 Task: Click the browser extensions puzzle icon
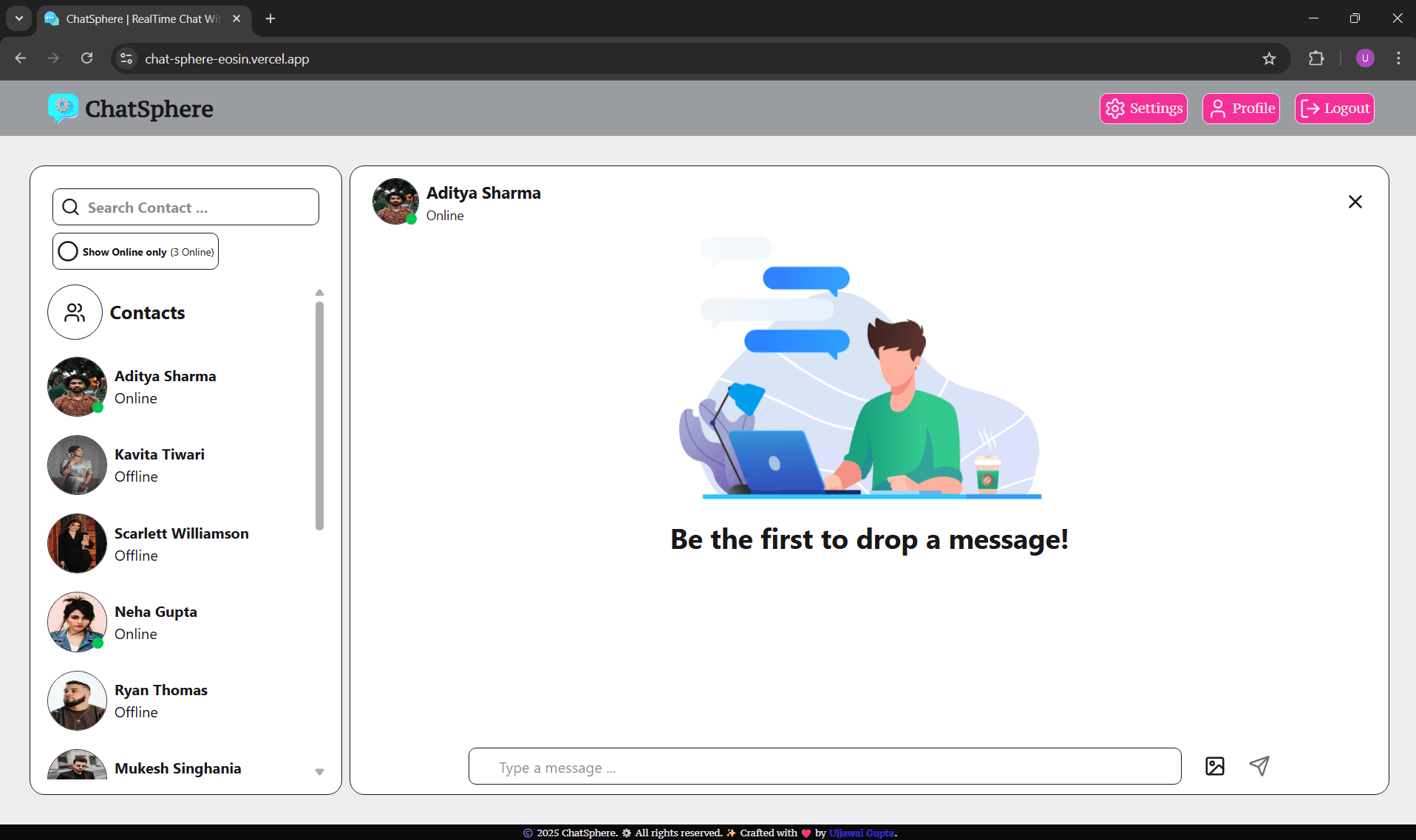pos(1317,58)
